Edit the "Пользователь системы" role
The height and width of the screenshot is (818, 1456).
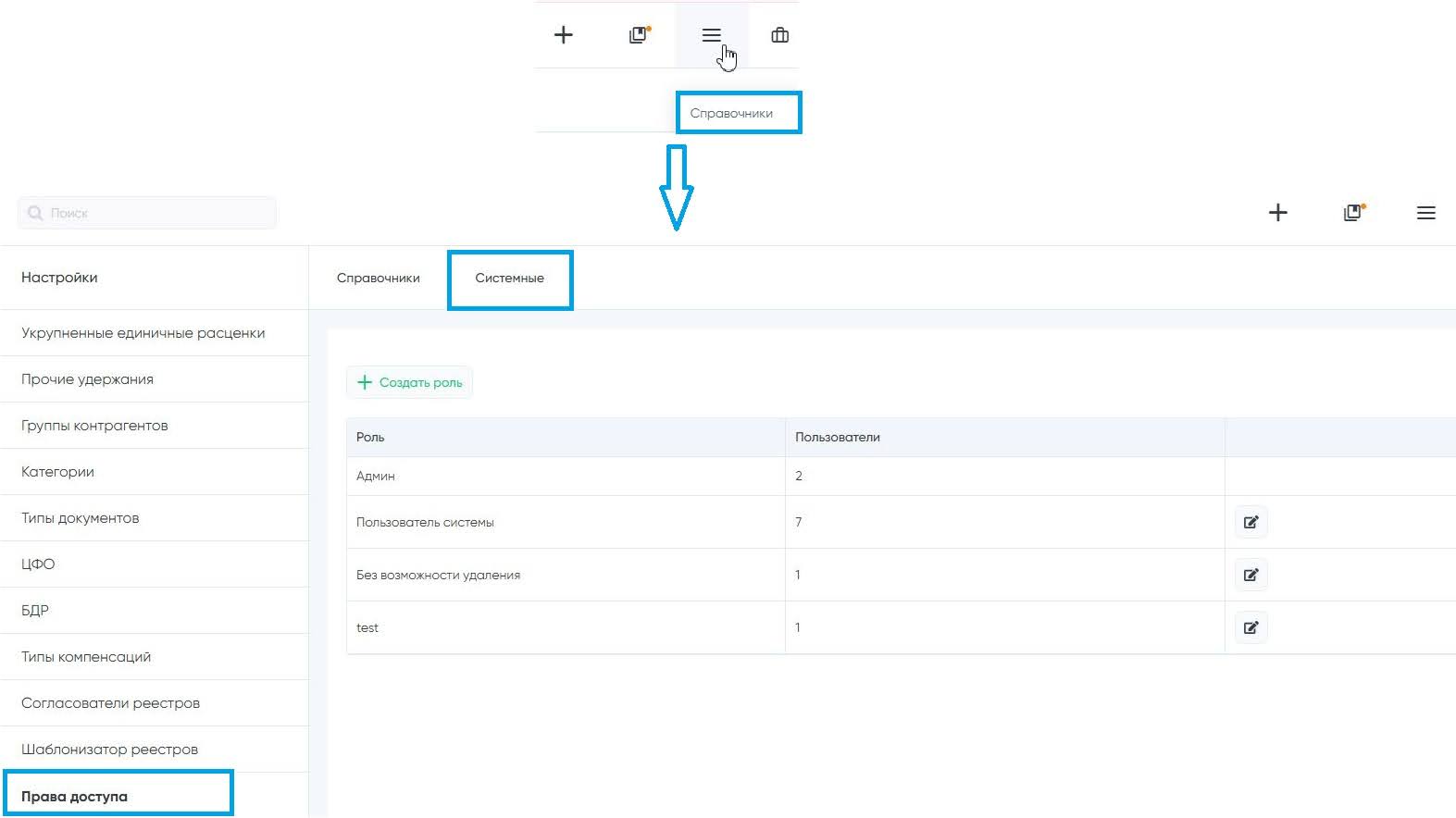coord(1251,522)
